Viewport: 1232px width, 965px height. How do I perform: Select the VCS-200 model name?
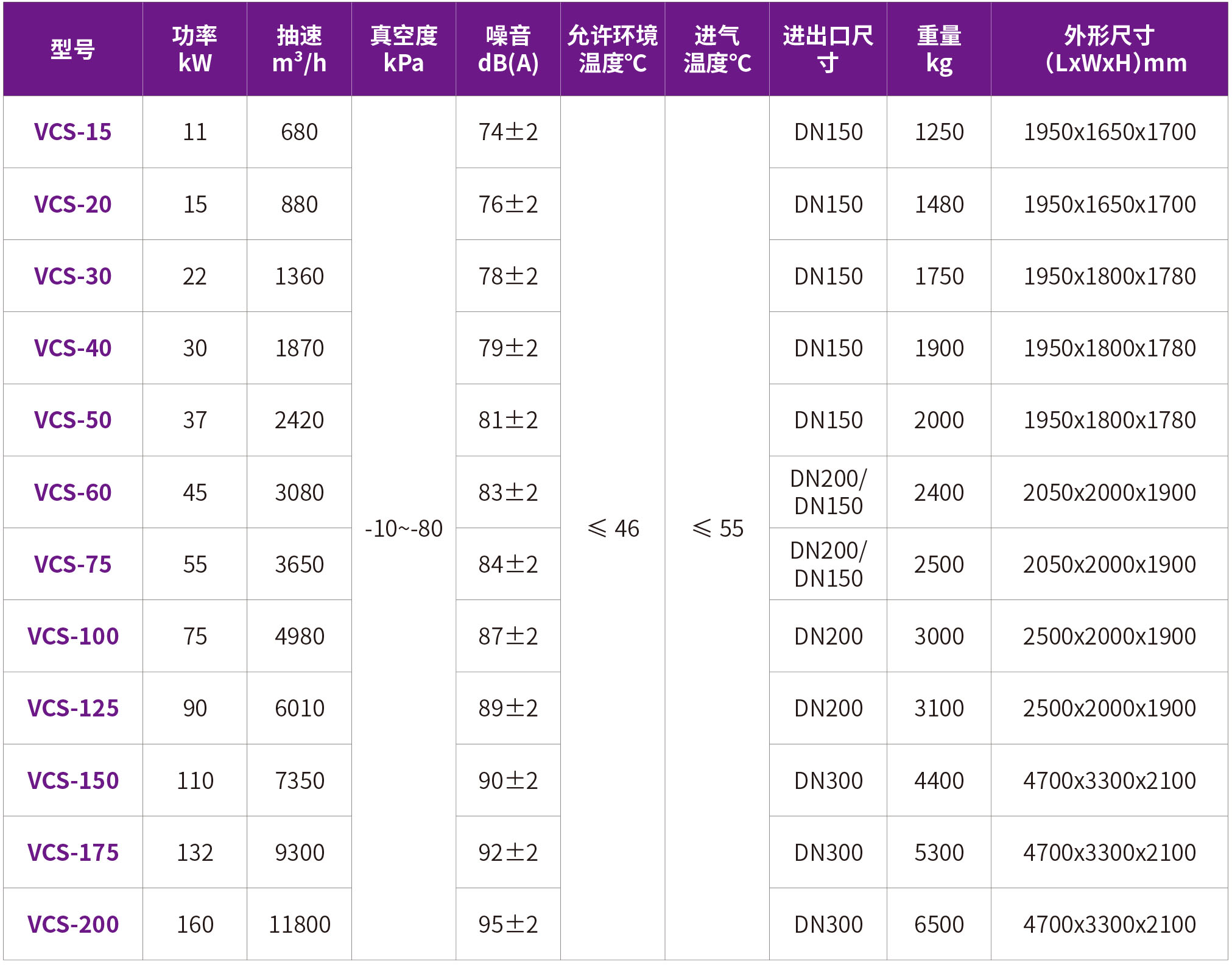click(x=73, y=925)
